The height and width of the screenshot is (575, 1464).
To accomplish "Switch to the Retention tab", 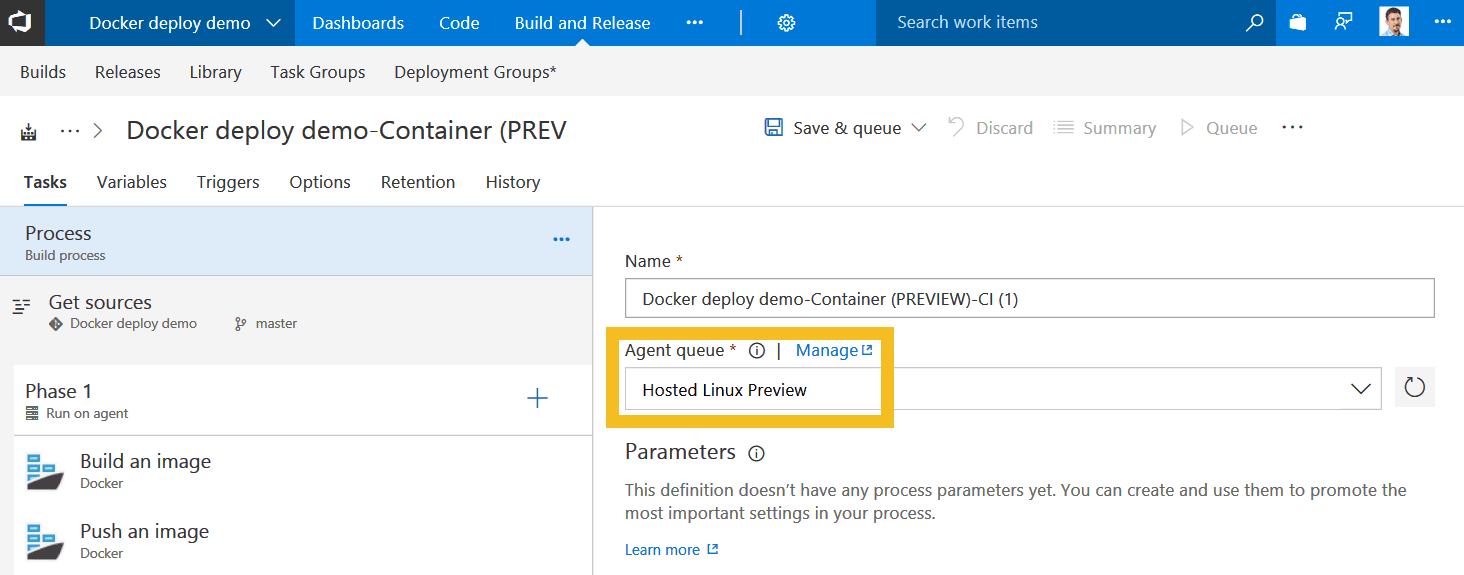I will click(x=418, y=182).
